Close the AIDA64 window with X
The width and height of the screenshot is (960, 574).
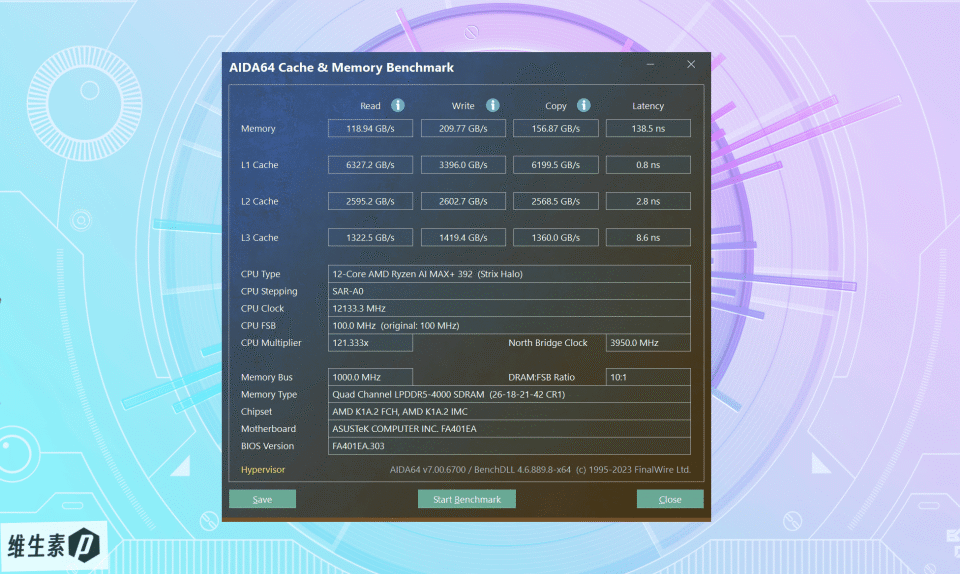coord(691,64)
